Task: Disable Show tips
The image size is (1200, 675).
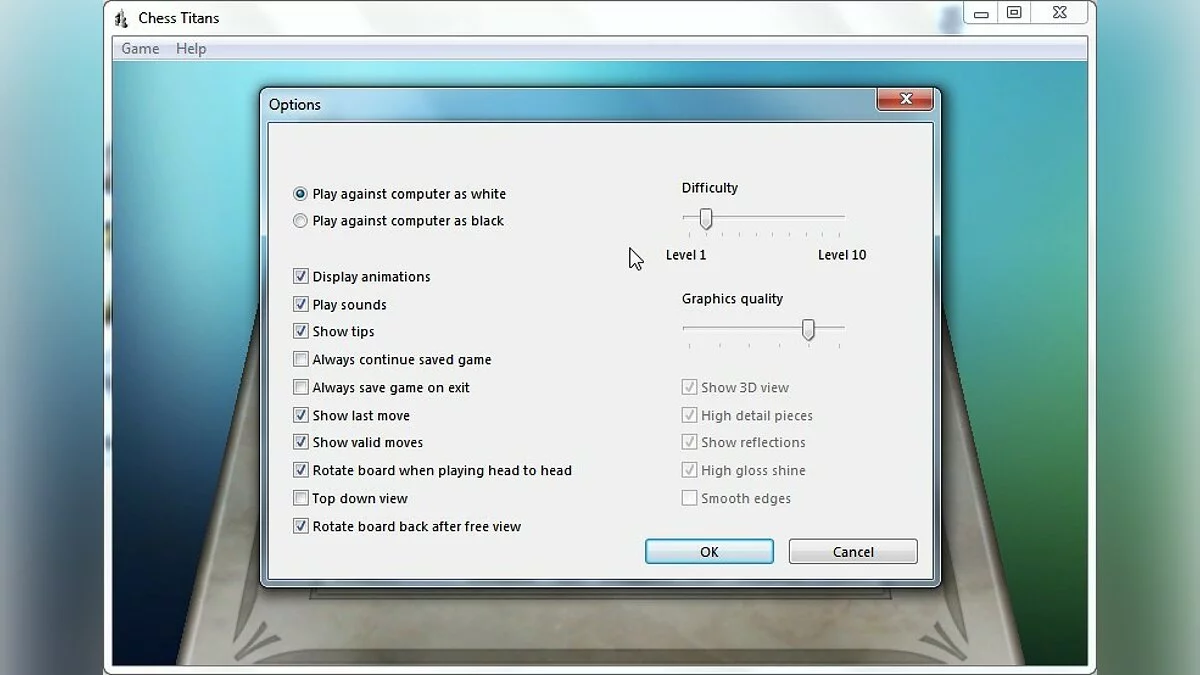Action: 300,331
